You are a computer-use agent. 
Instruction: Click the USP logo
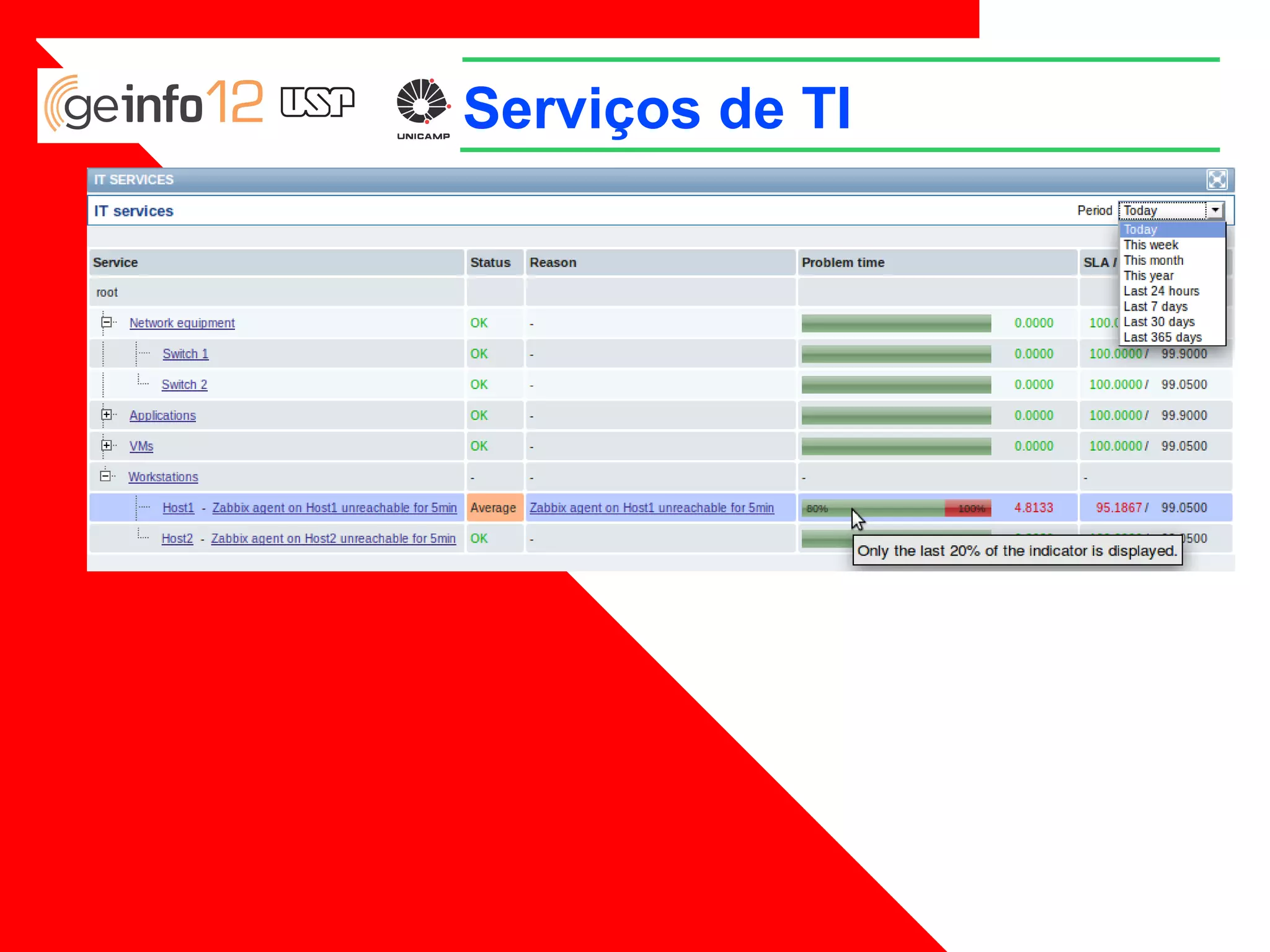pyautogui.click(x=317, y=102)
